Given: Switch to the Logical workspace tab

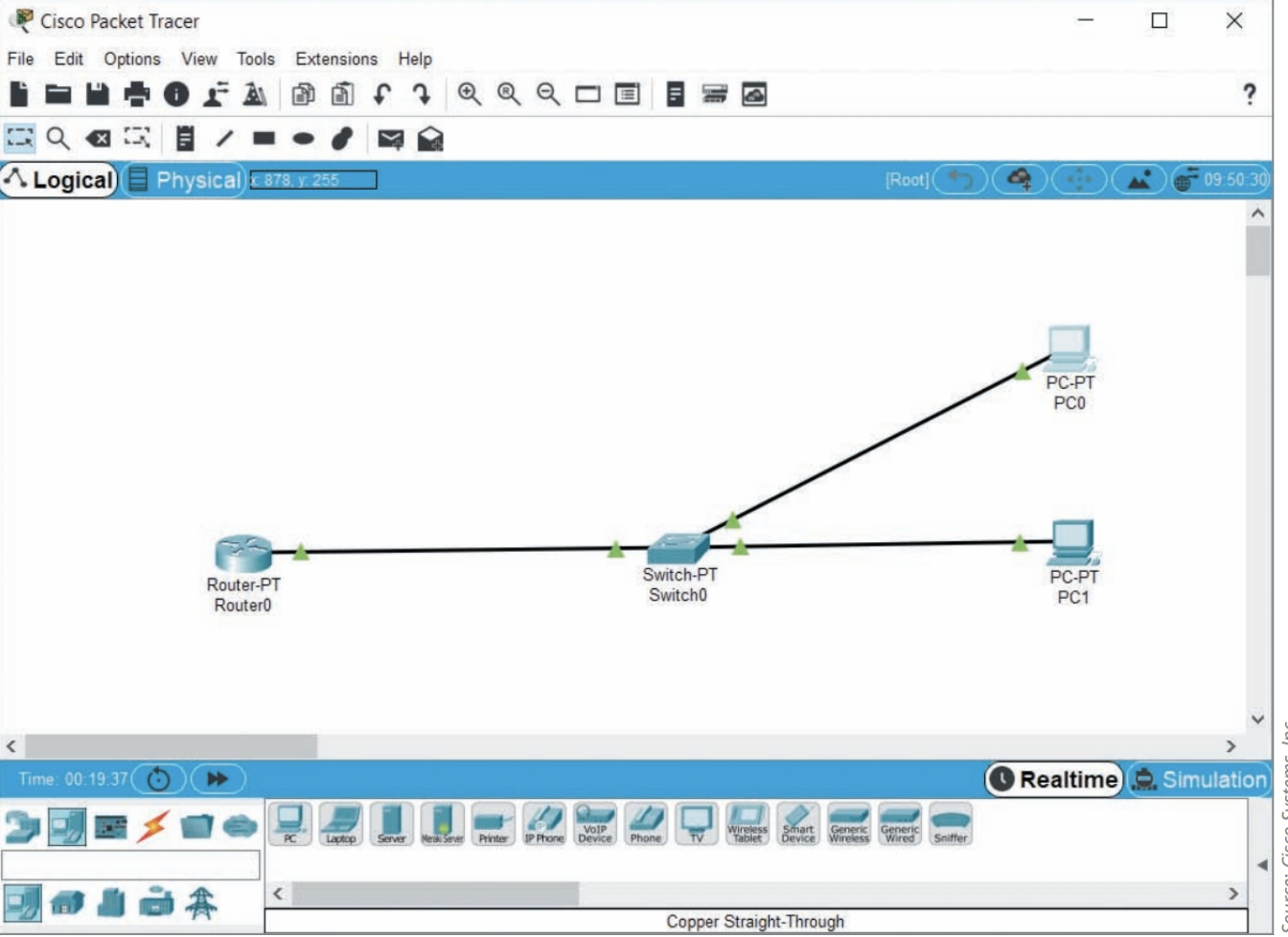Looking at the screenshot, I should (x=59, y=180).
